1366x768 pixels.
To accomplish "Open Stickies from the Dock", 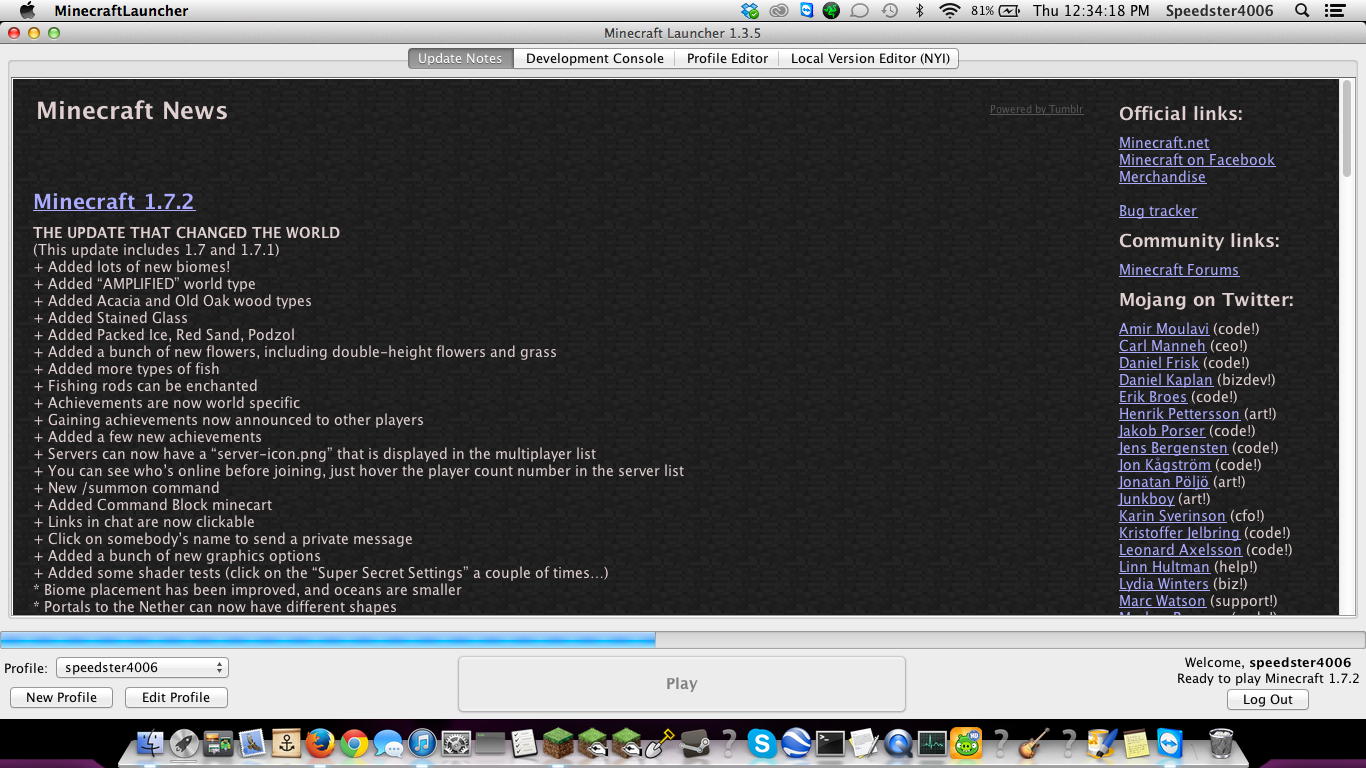I will 1136,743.
